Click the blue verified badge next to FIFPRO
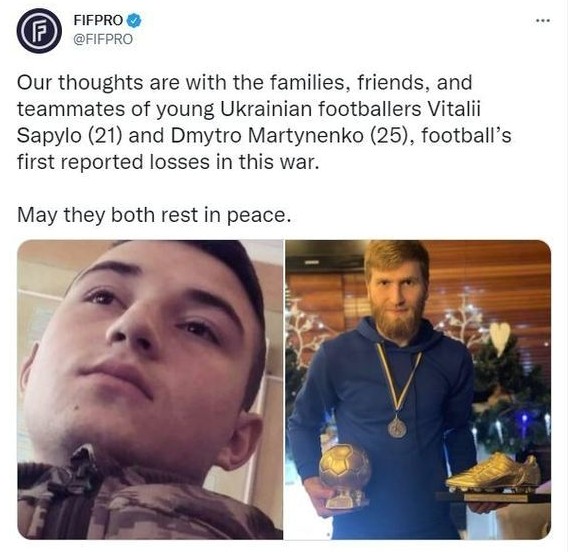The height and width of the screenshot is (552, 573). tap(134, 20)
